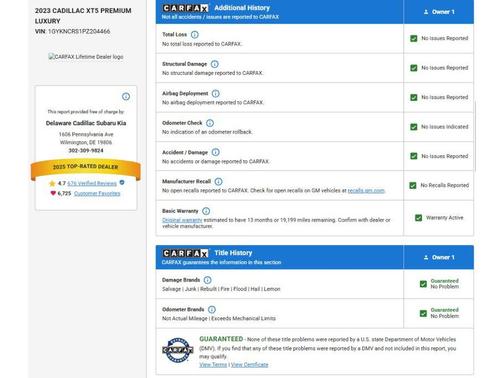This screenshot has width=504, height=378.
Task: Open the Accident / Damage info icon
Action: pyautogui.click(x=216, y=152)
